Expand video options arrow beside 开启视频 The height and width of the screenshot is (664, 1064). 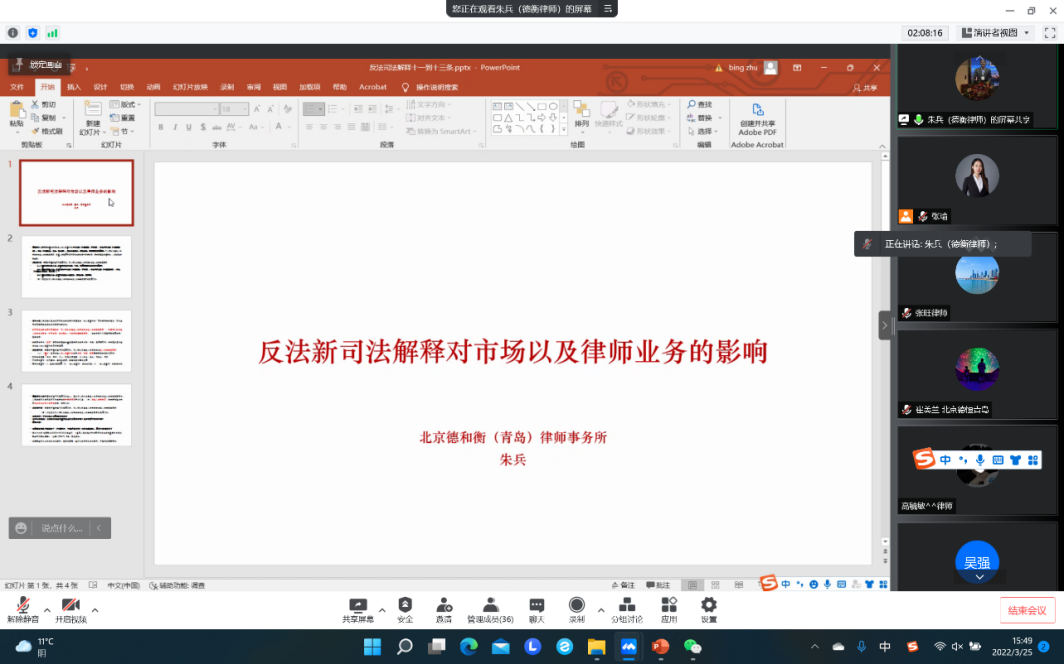tap(95, 609)
